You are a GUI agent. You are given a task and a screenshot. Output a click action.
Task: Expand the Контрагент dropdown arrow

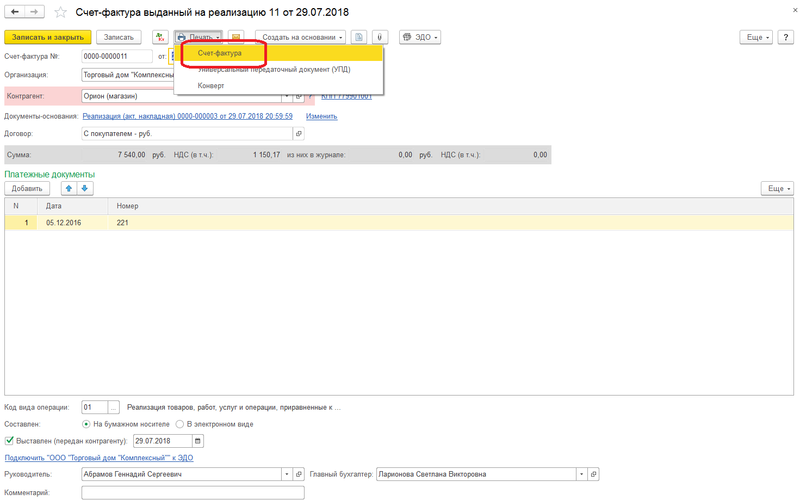[x=287, y=96]
